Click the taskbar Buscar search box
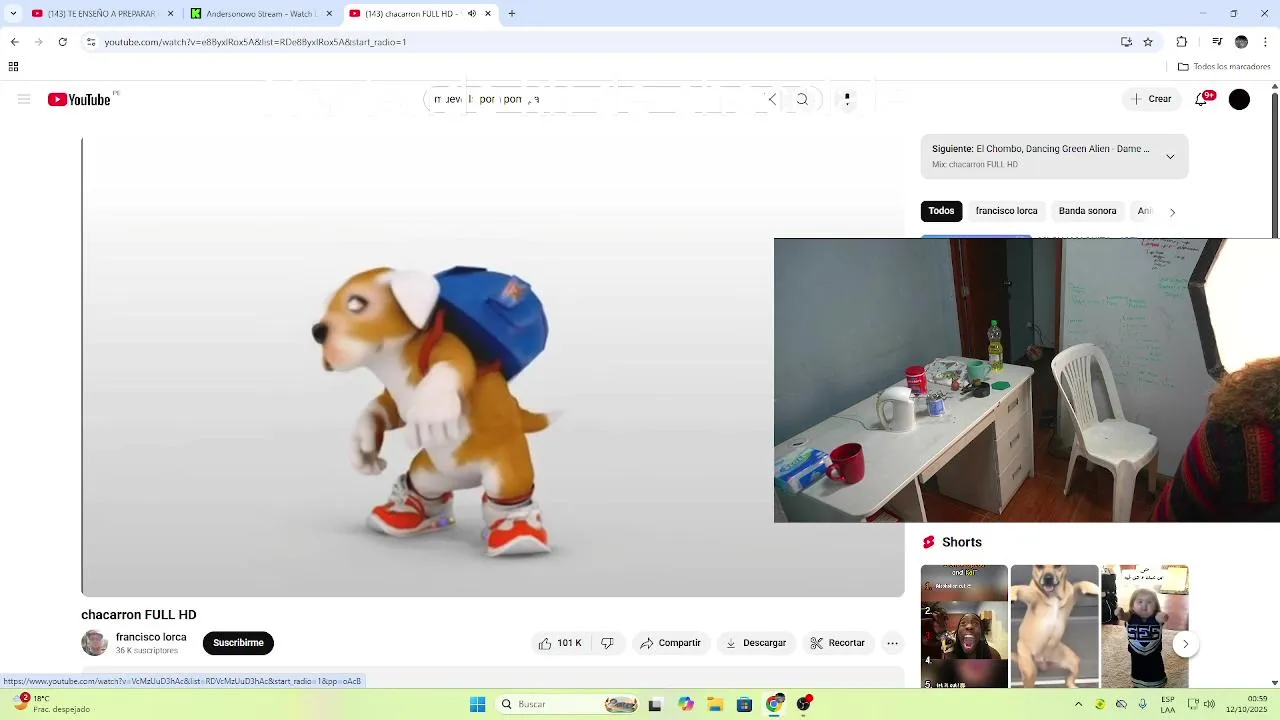This screenshot has width=1280, height=720. click(x=568, y=704)
